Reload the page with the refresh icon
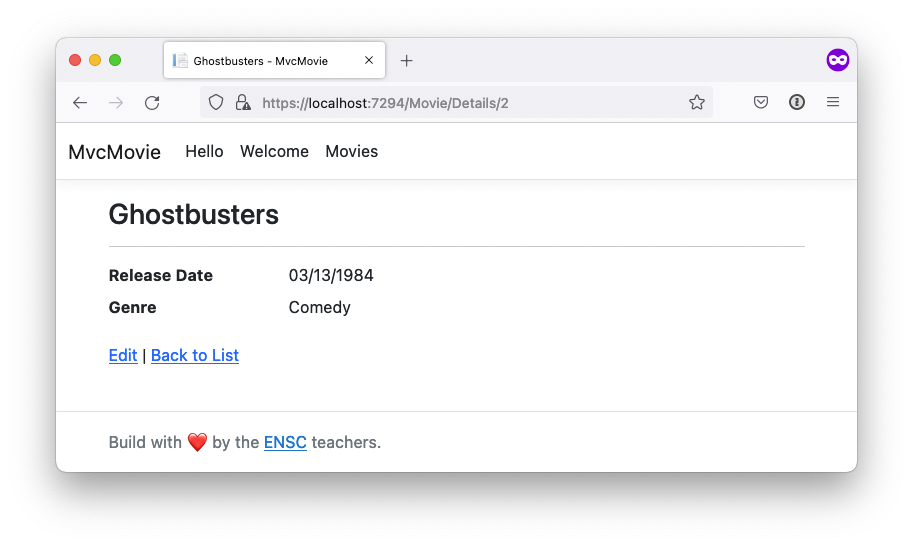The width and height of the screenshot is (913, 546). coord(152,103)
